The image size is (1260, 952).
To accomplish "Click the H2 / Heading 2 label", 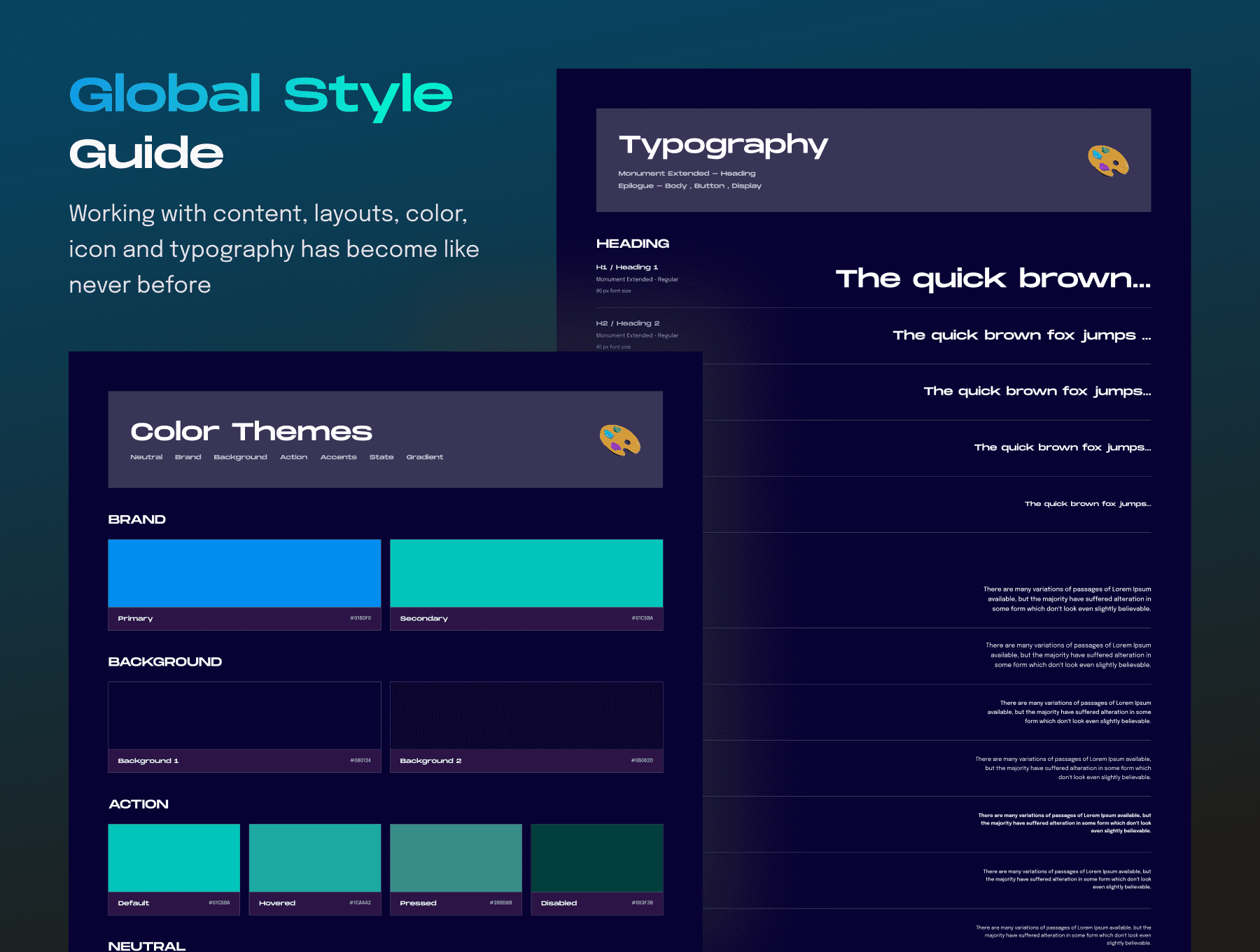I will (x=627, y=323).
